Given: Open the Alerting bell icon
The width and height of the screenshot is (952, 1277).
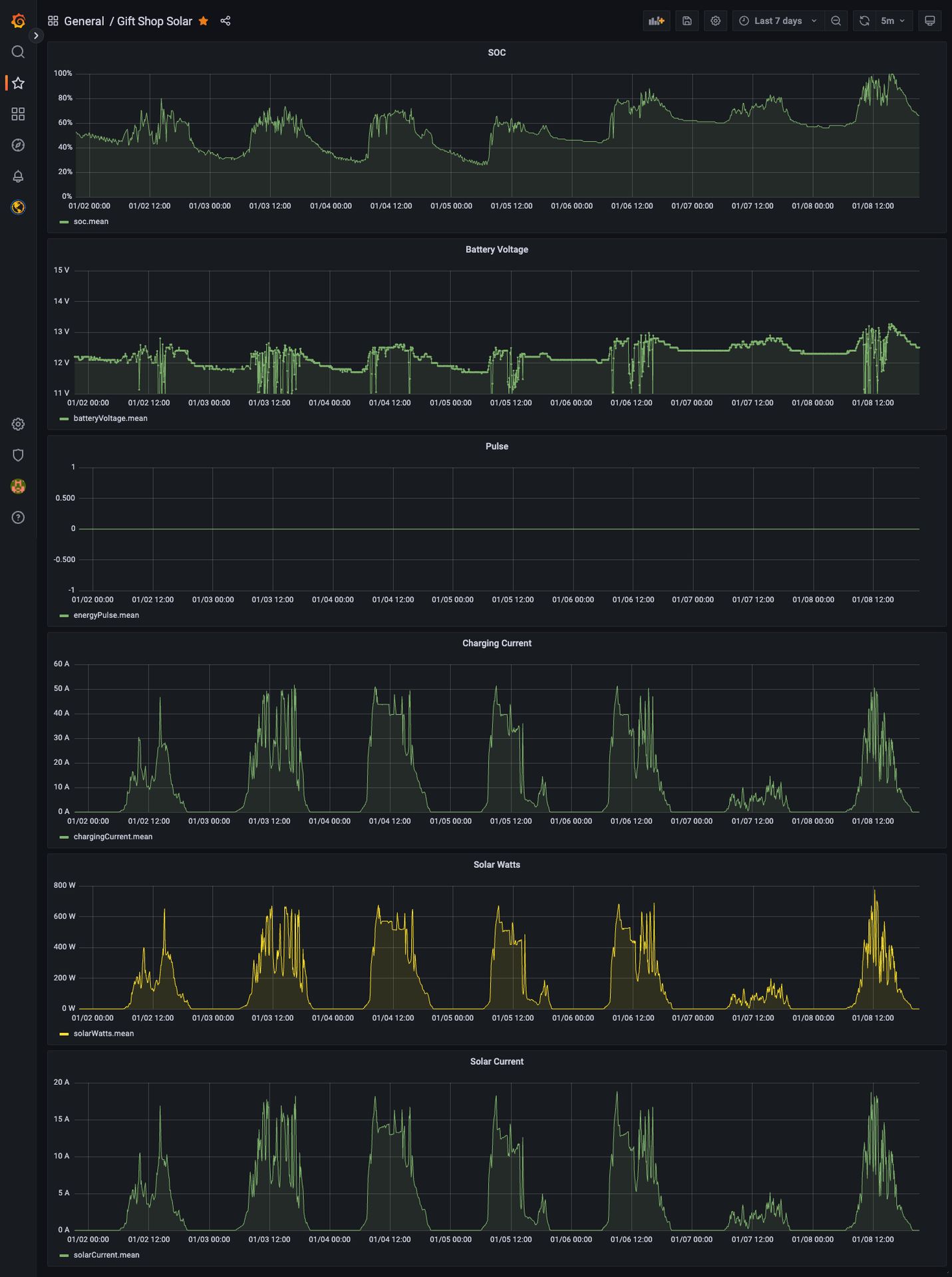Looking at the screenshot, I should pyautogui.click(x=18, y=176).
